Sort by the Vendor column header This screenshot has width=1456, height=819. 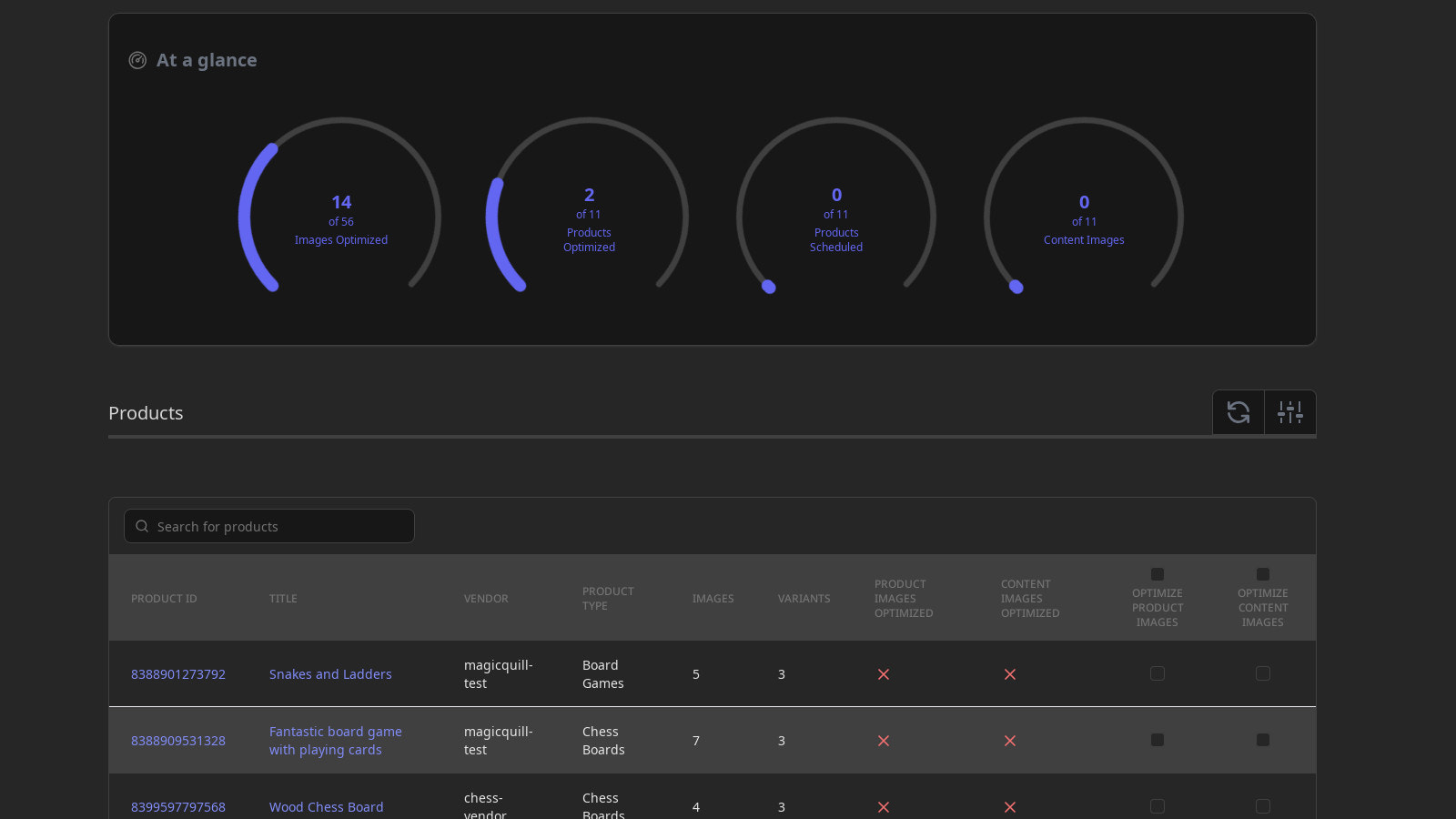tap(486, 599)
